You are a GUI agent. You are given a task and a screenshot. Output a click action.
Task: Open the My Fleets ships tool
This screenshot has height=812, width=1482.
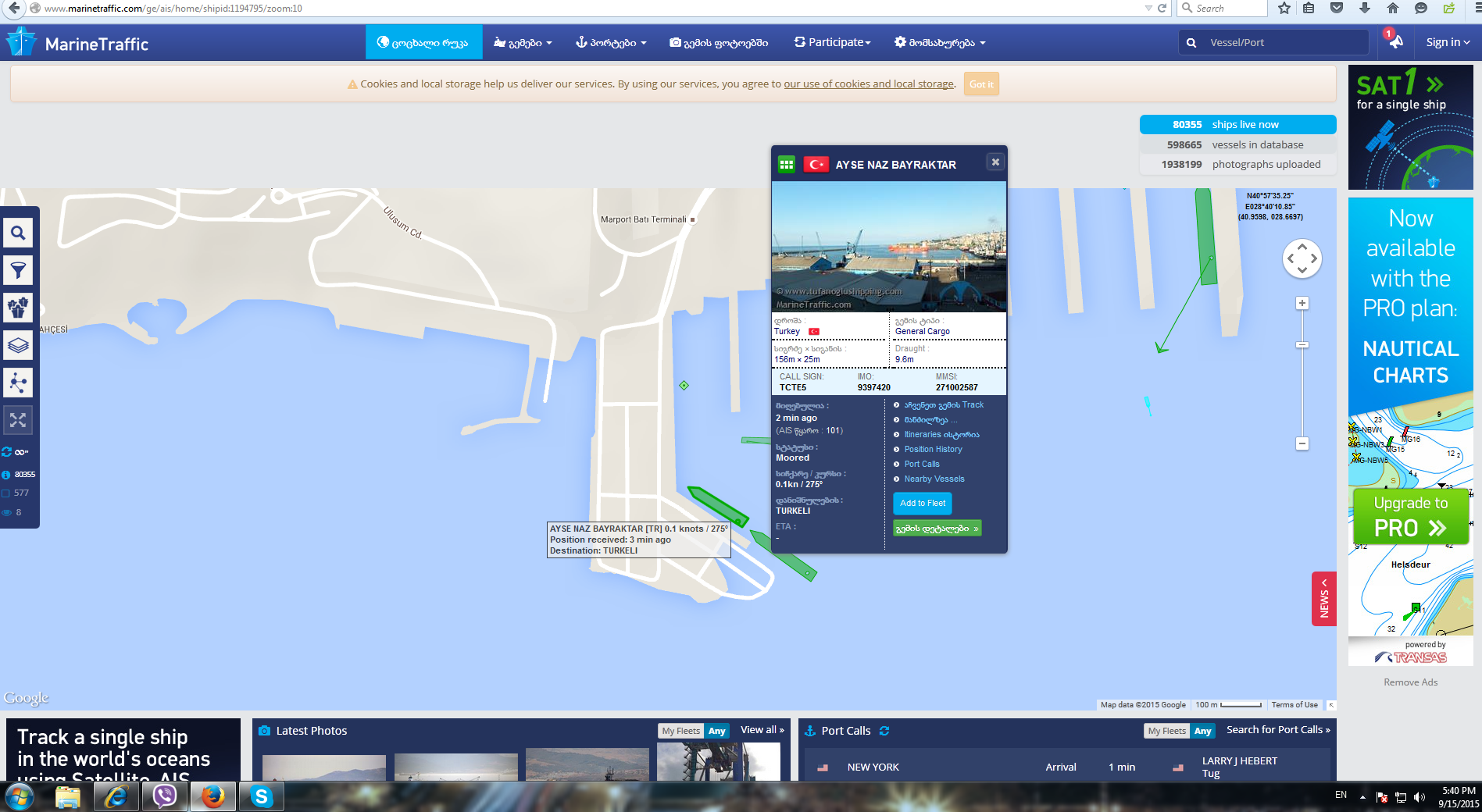(x=18, y=308)
